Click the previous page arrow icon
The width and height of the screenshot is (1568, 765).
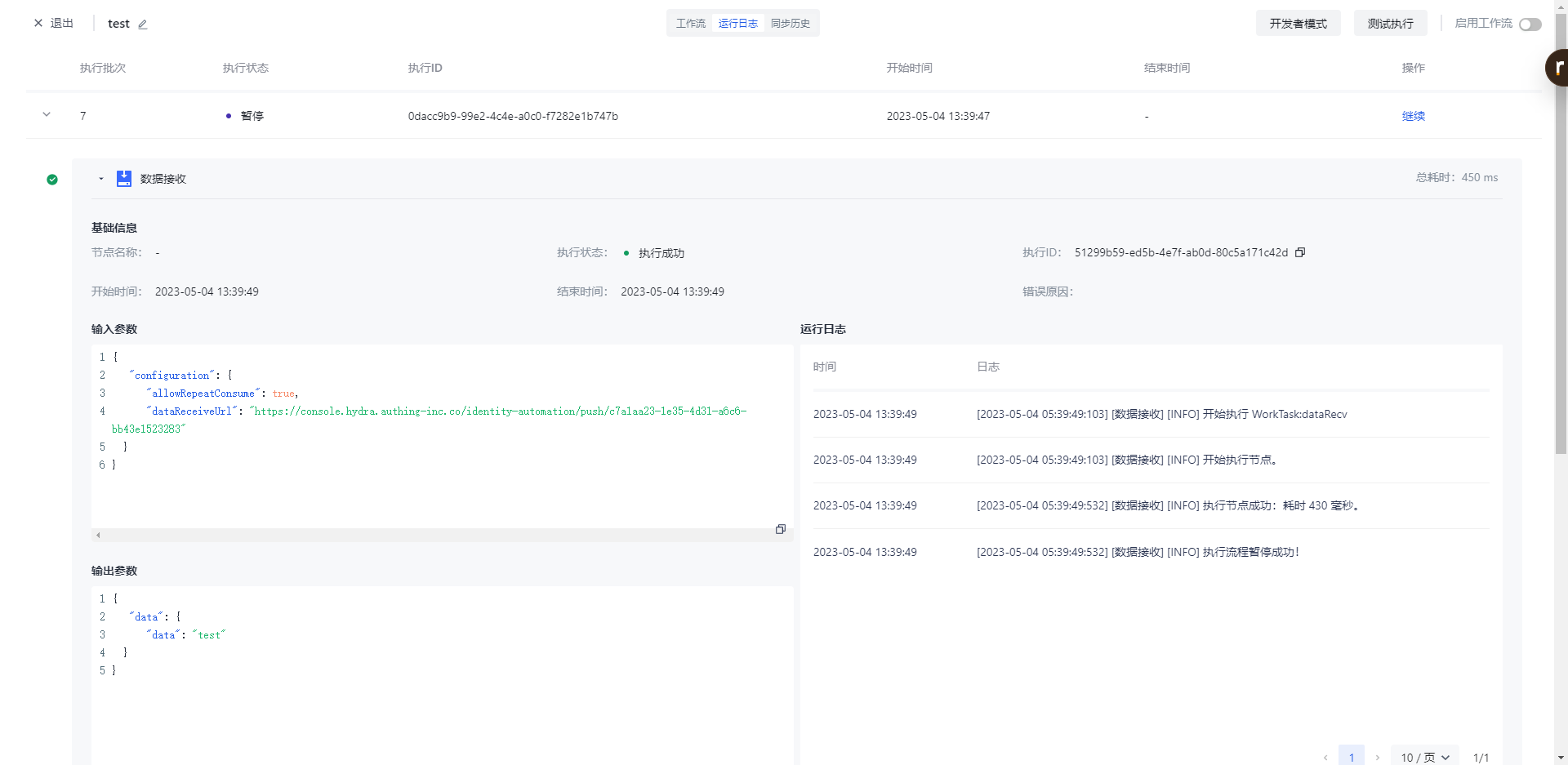[x=1325, y=758]
